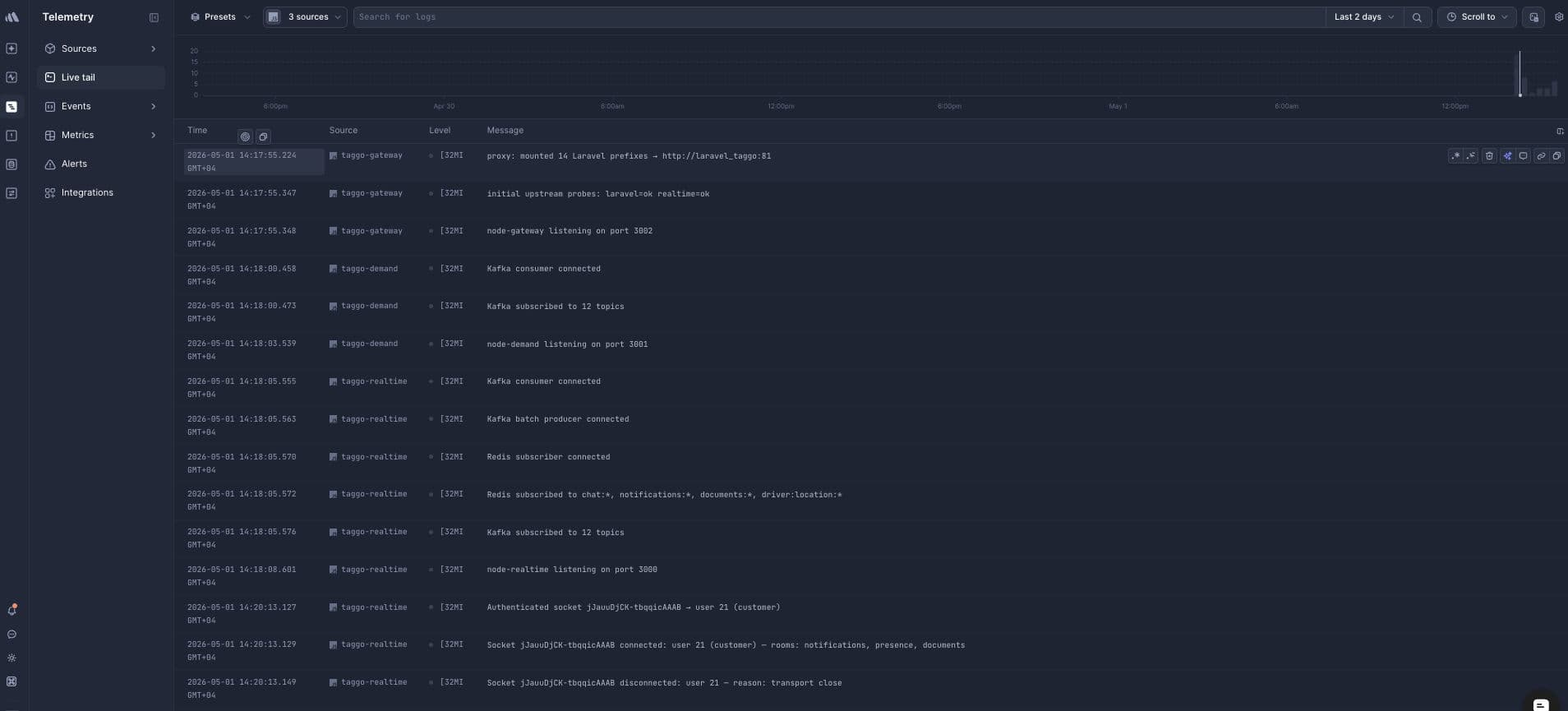Click the comment icon on the first log row

1523,155
